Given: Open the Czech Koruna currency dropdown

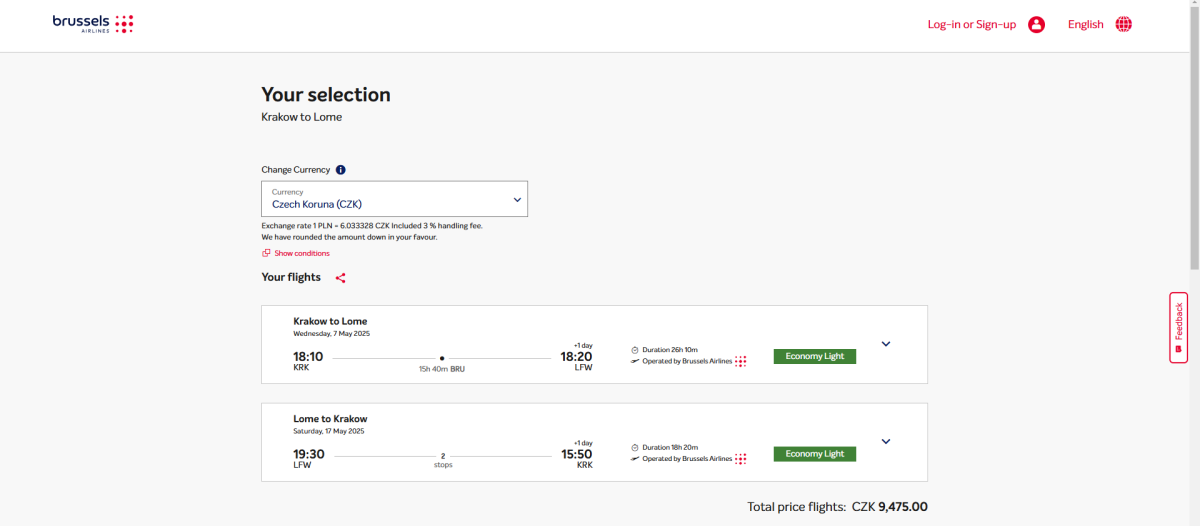Looking at the screenshot, I should (394, 199).
